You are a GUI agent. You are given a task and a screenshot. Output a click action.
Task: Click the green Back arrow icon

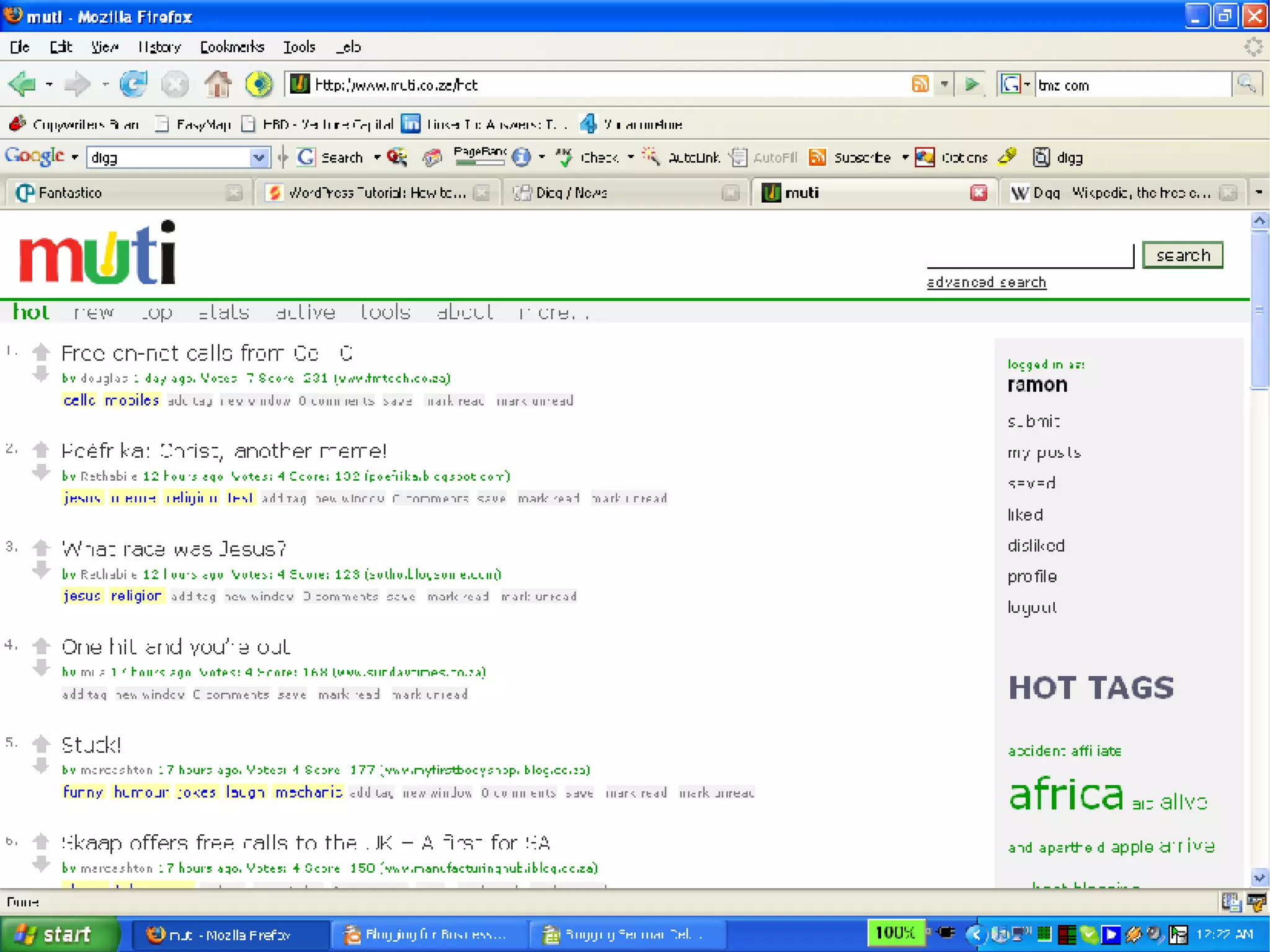22,84
